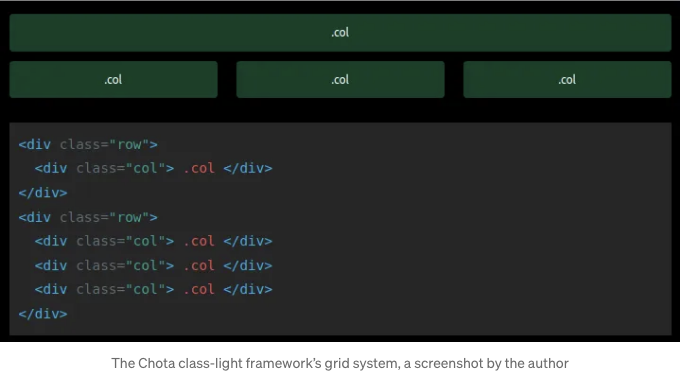Viewport: 680px width, 371px height.
Task: Click "screenshot by the author" caption text
Action: (x=491, y=363)
